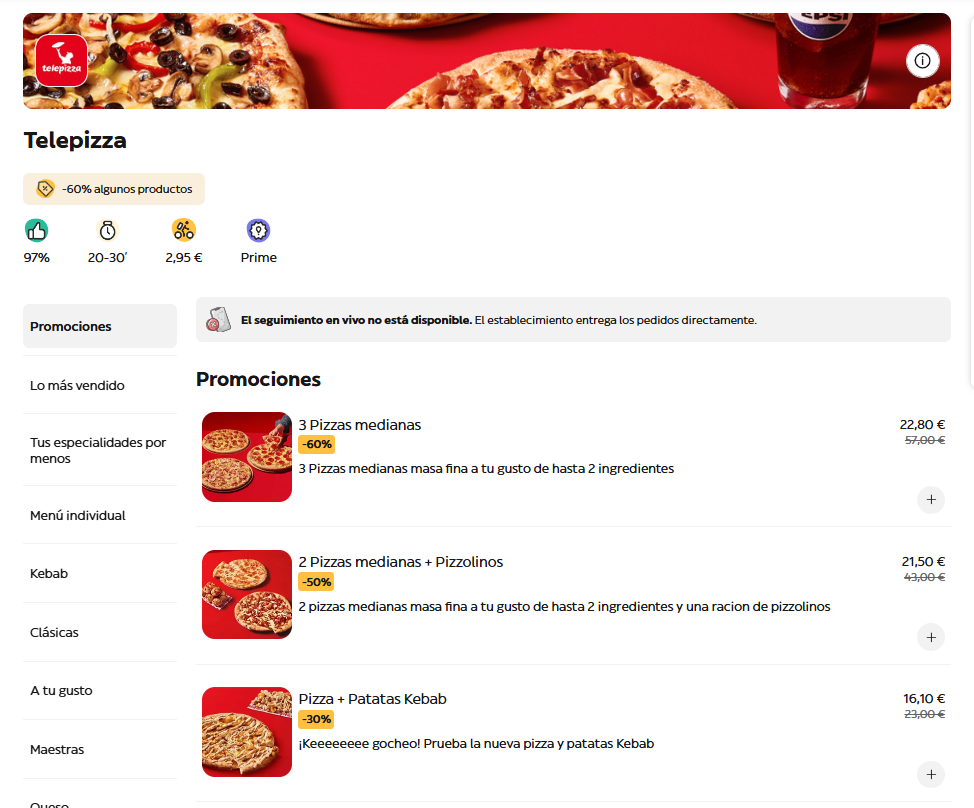Add 2 Pizzas medianas + Pizzolinos with its plus button

click(x=931, y=637)
